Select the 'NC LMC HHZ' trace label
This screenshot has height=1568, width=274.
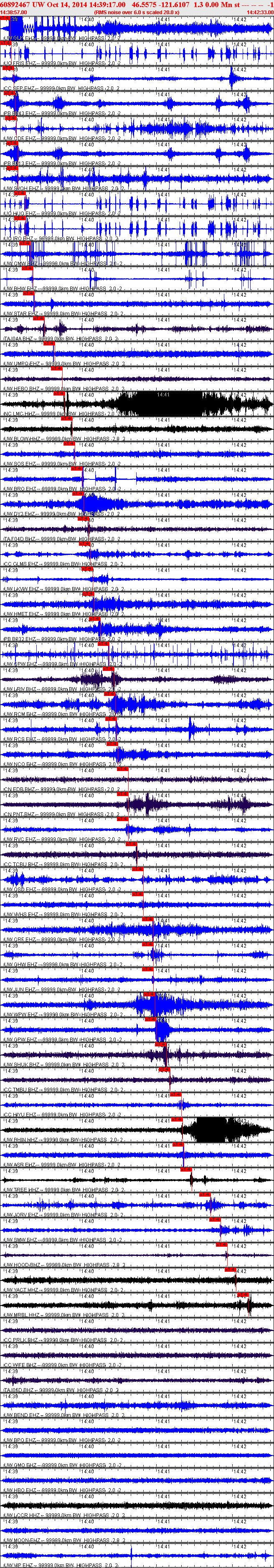[x=63, y=414]
